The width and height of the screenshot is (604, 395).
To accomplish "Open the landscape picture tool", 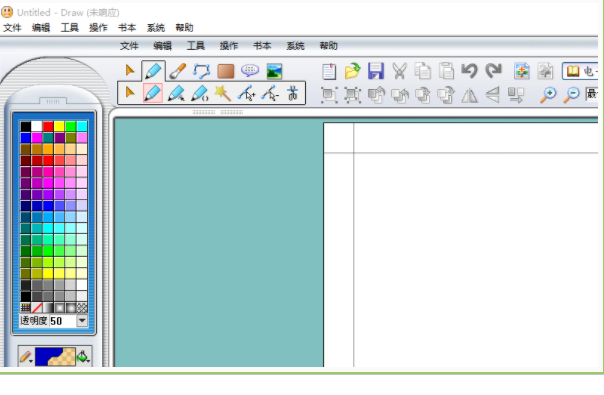I will pos(274,71).
